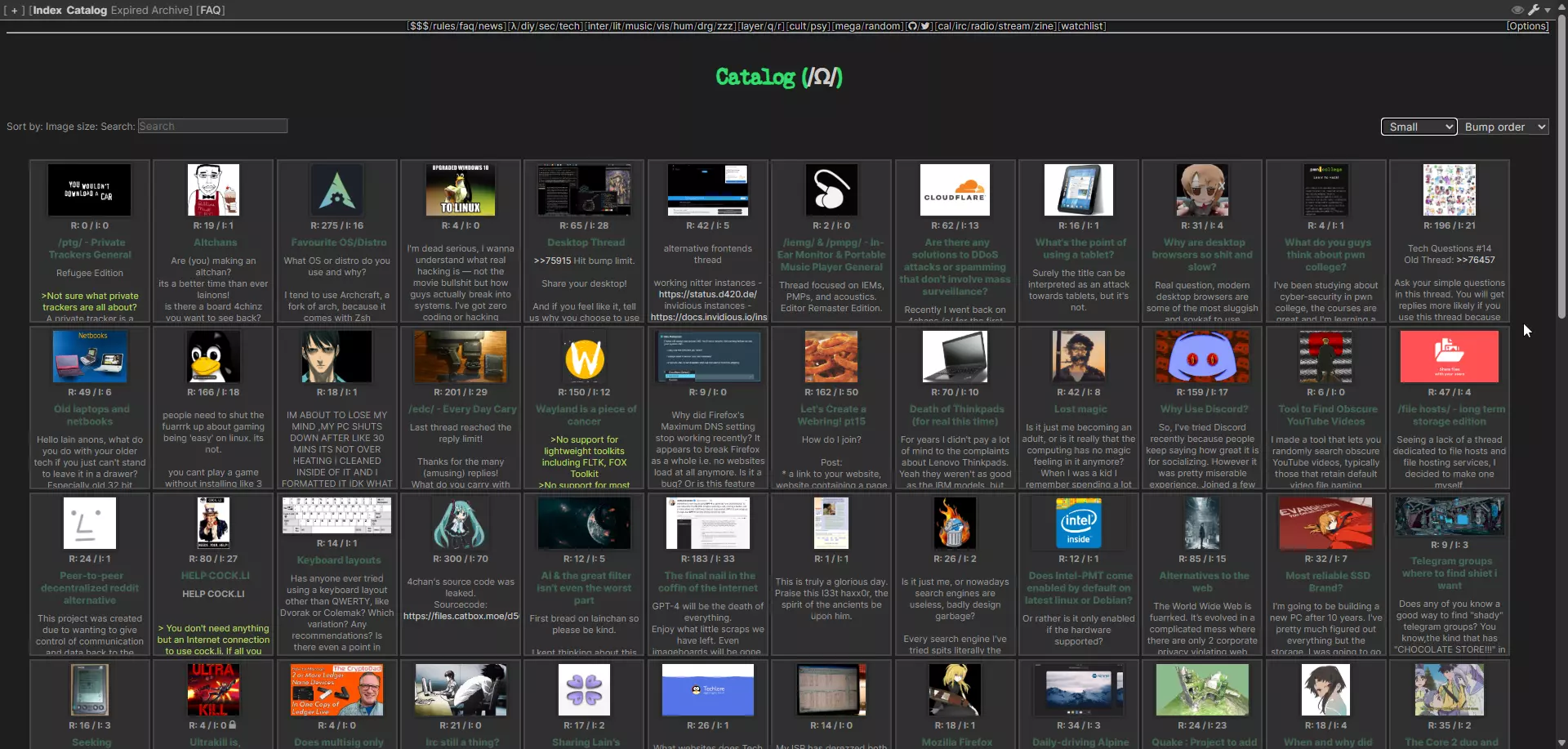Open the random board link
This screenshot has height=749, width=1568.
(883, 26)
